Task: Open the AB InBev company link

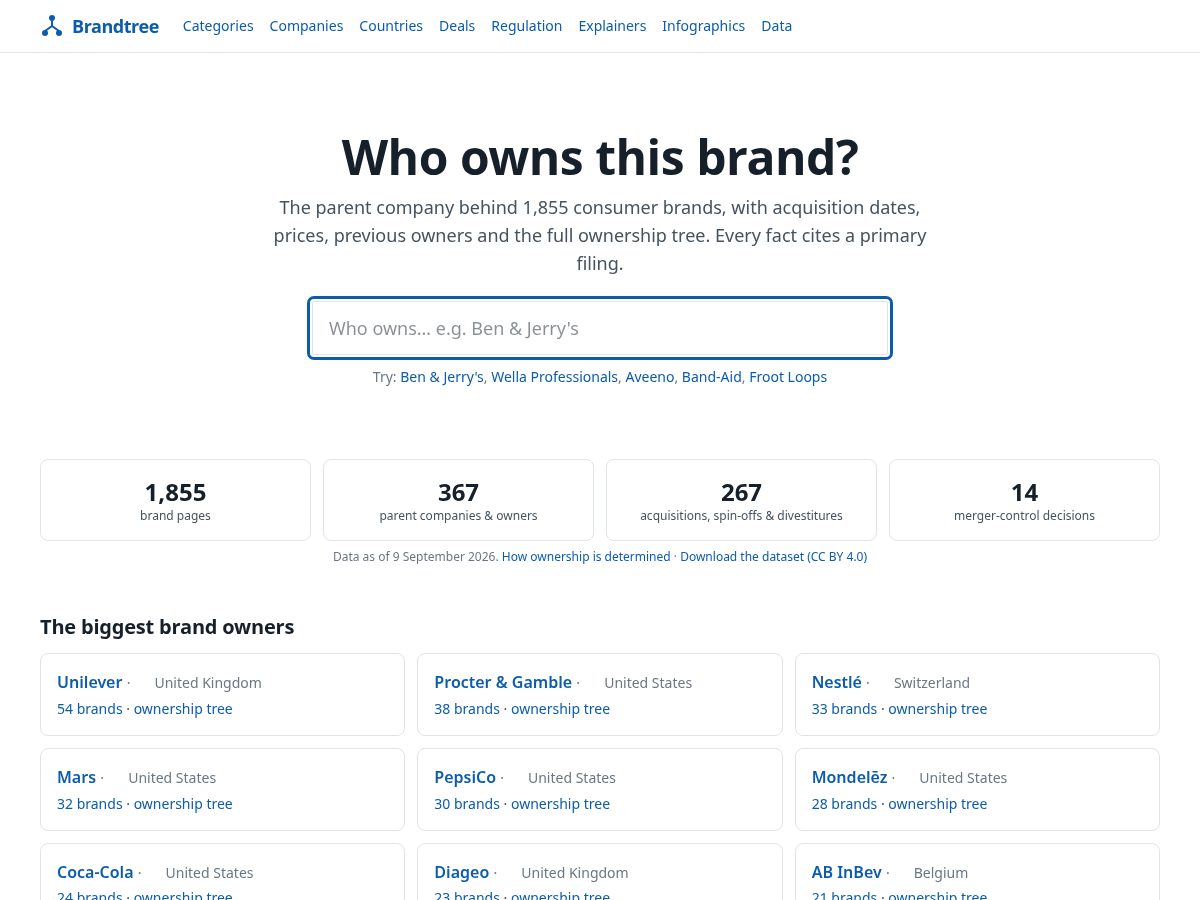Action: click(846, 872)
